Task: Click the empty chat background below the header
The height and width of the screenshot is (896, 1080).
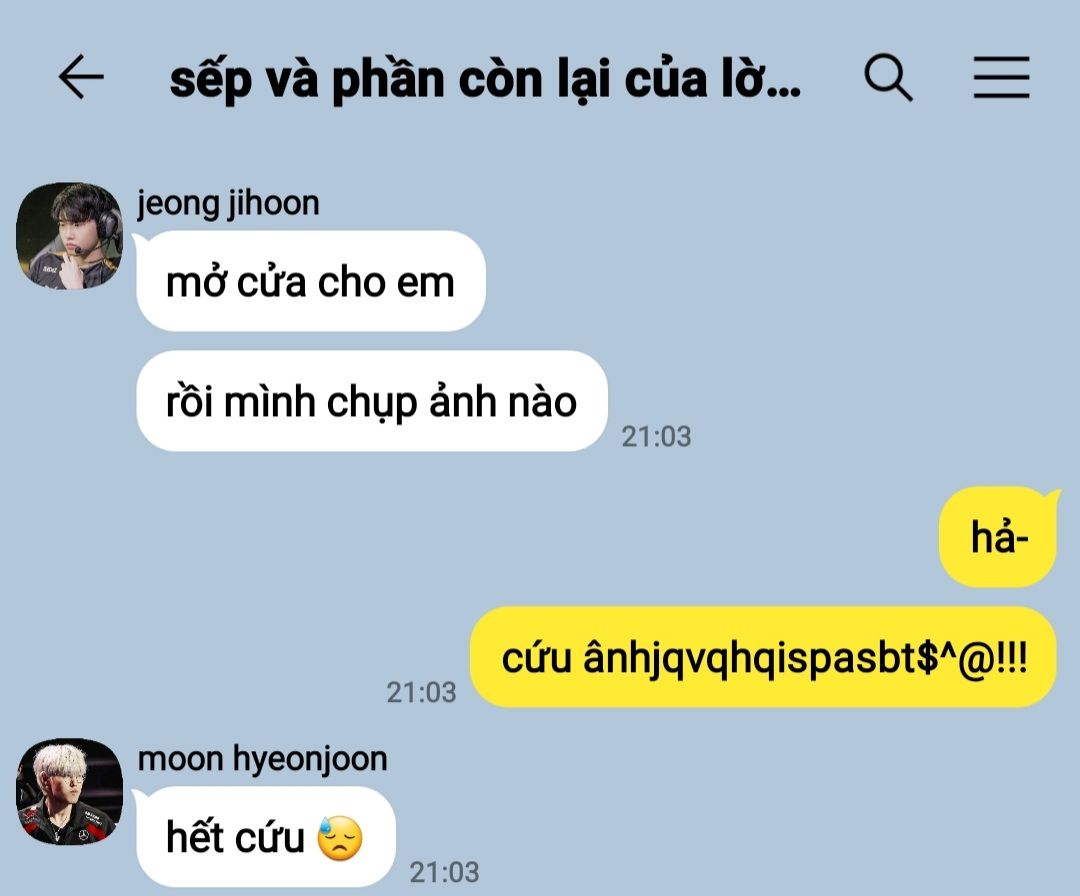Action: [758, 275]
